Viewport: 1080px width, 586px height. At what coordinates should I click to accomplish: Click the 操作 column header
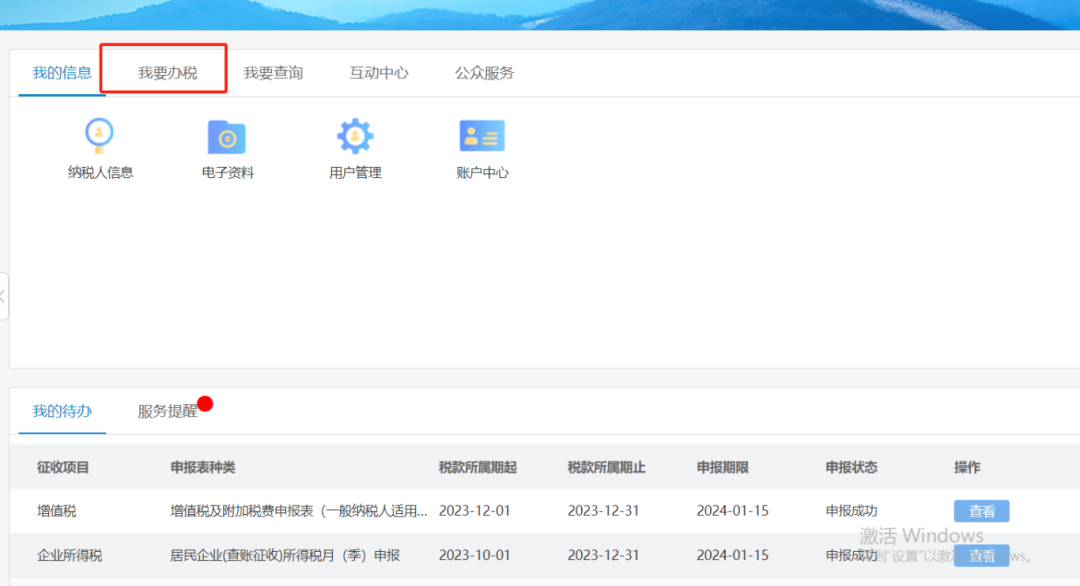[x=967, y=468]
